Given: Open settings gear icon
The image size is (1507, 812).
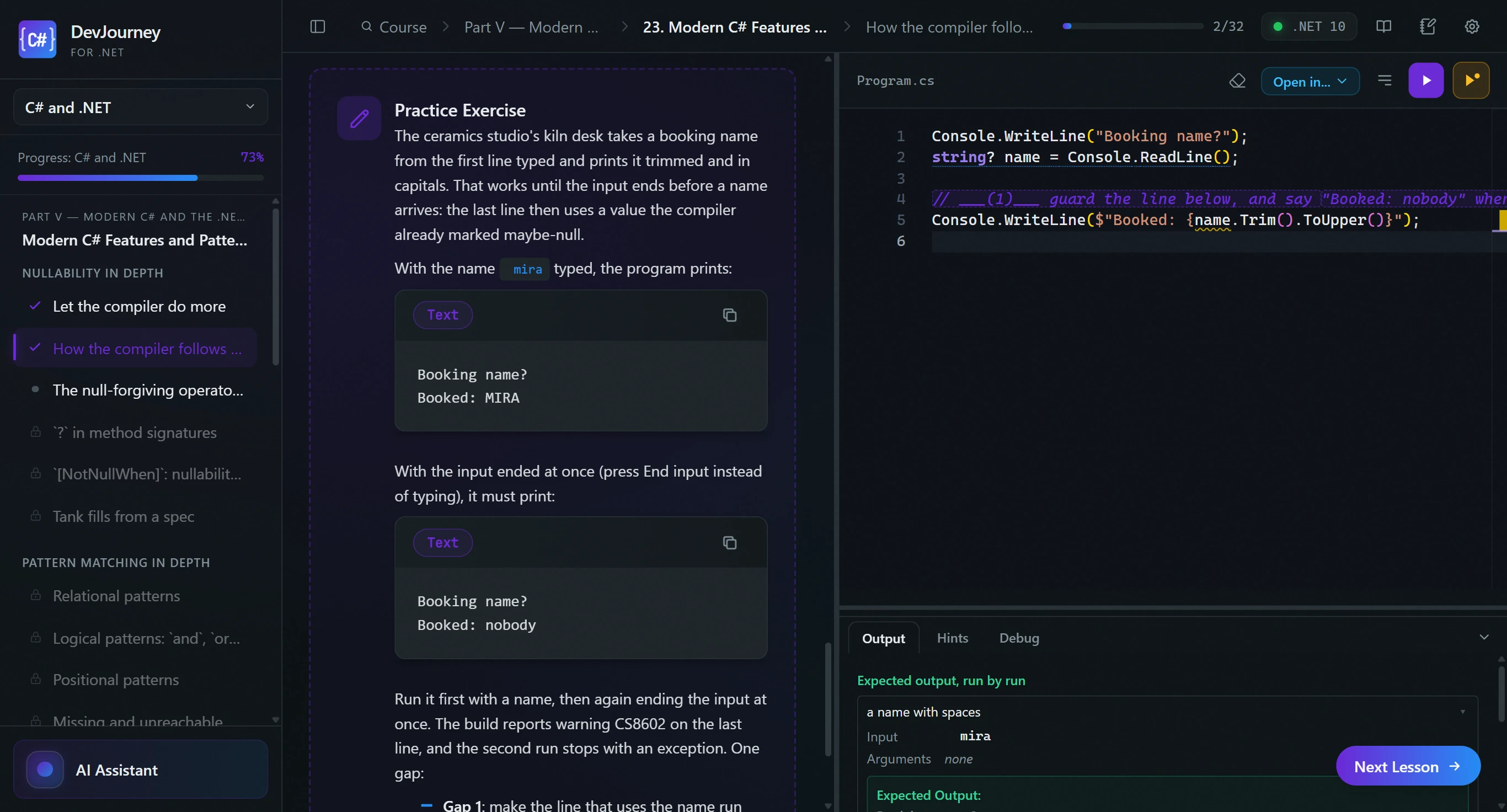Looking at the screenshot, I should point(1472,27).
